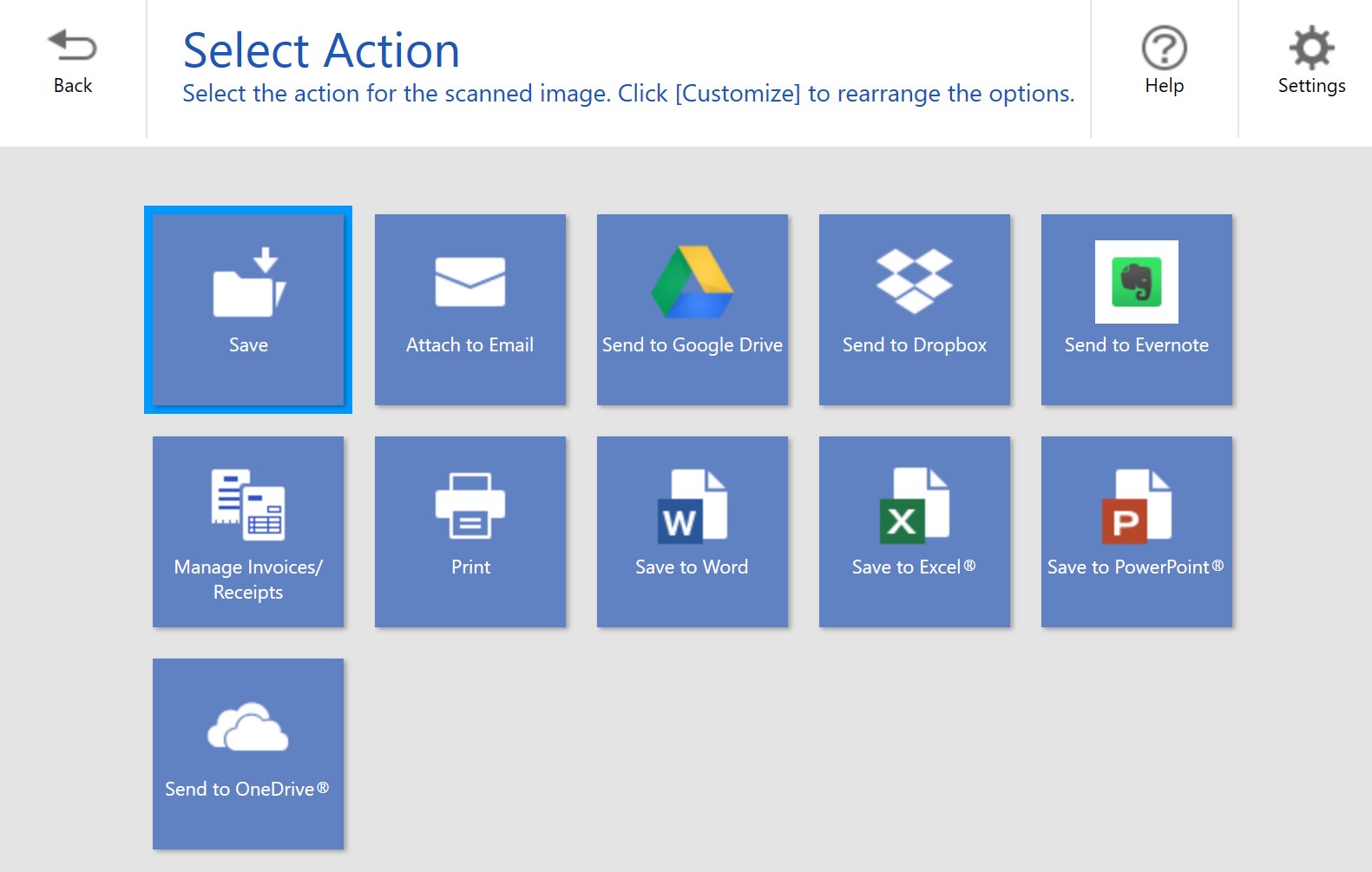Screen dimensions: 1372x872
Task: Open Help with the question mark
Action: tap(1164, 48)
